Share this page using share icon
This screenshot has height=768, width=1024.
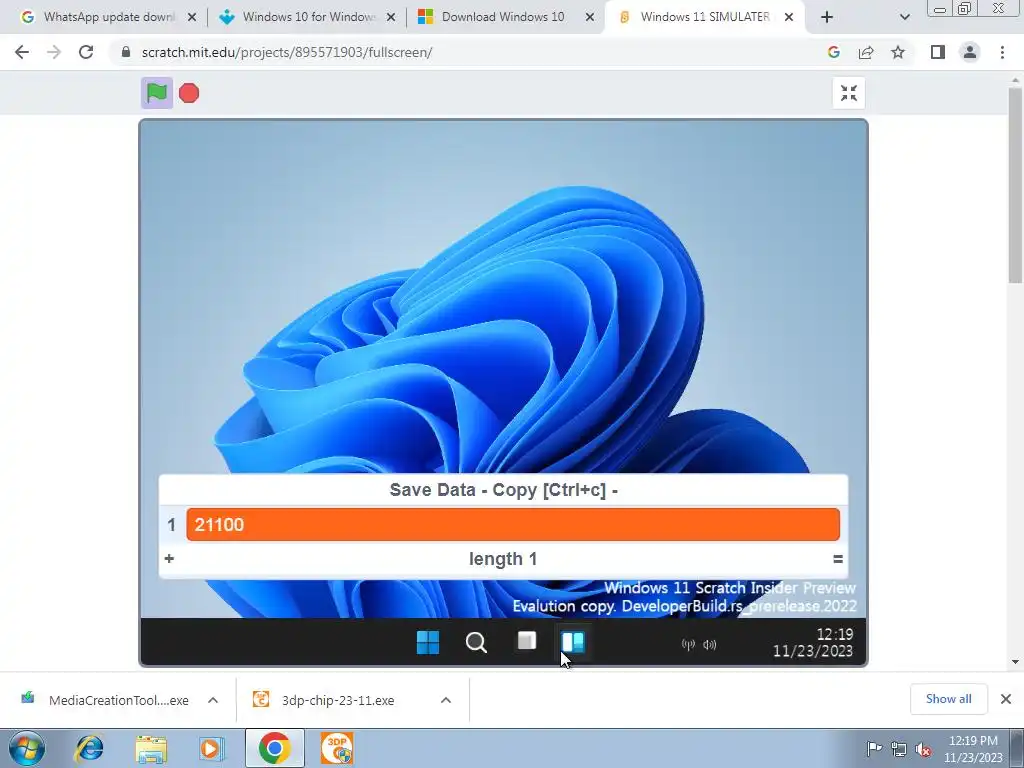(866, 52)
